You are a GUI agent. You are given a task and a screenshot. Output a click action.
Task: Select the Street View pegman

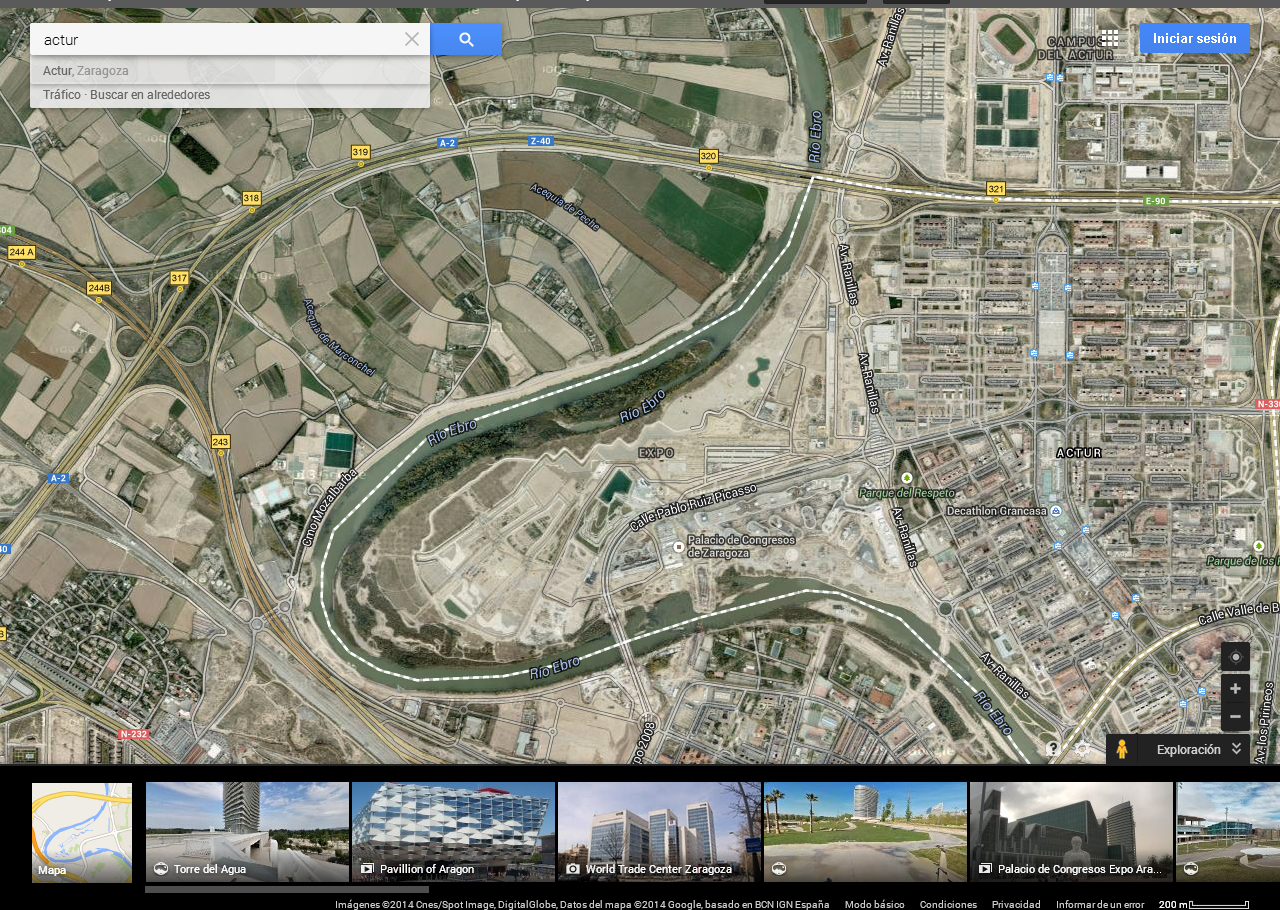1122,750
